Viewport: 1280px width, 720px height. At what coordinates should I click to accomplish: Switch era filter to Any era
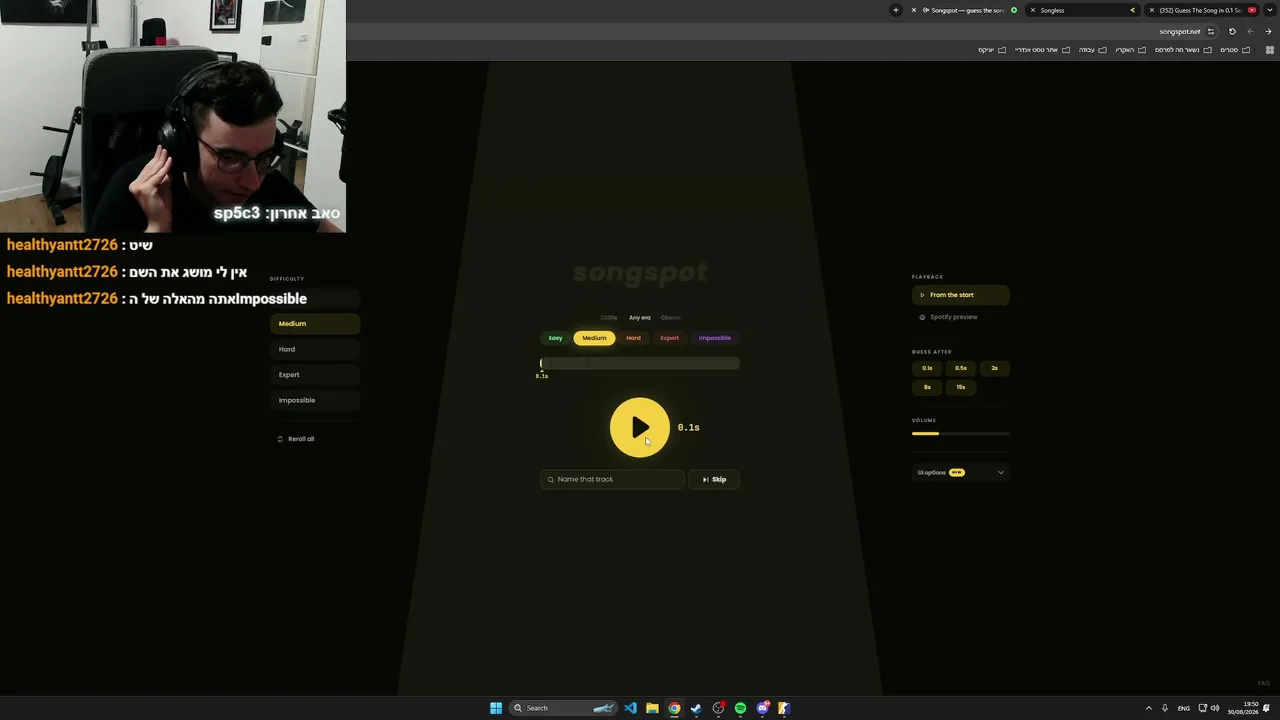click(640, 318)
